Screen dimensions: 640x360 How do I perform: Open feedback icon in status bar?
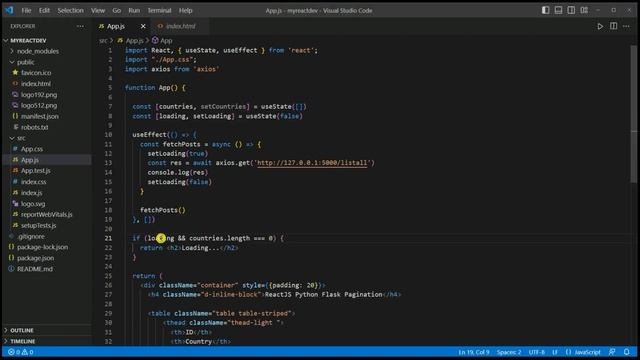pyautogui.click(x=612, y=352)
